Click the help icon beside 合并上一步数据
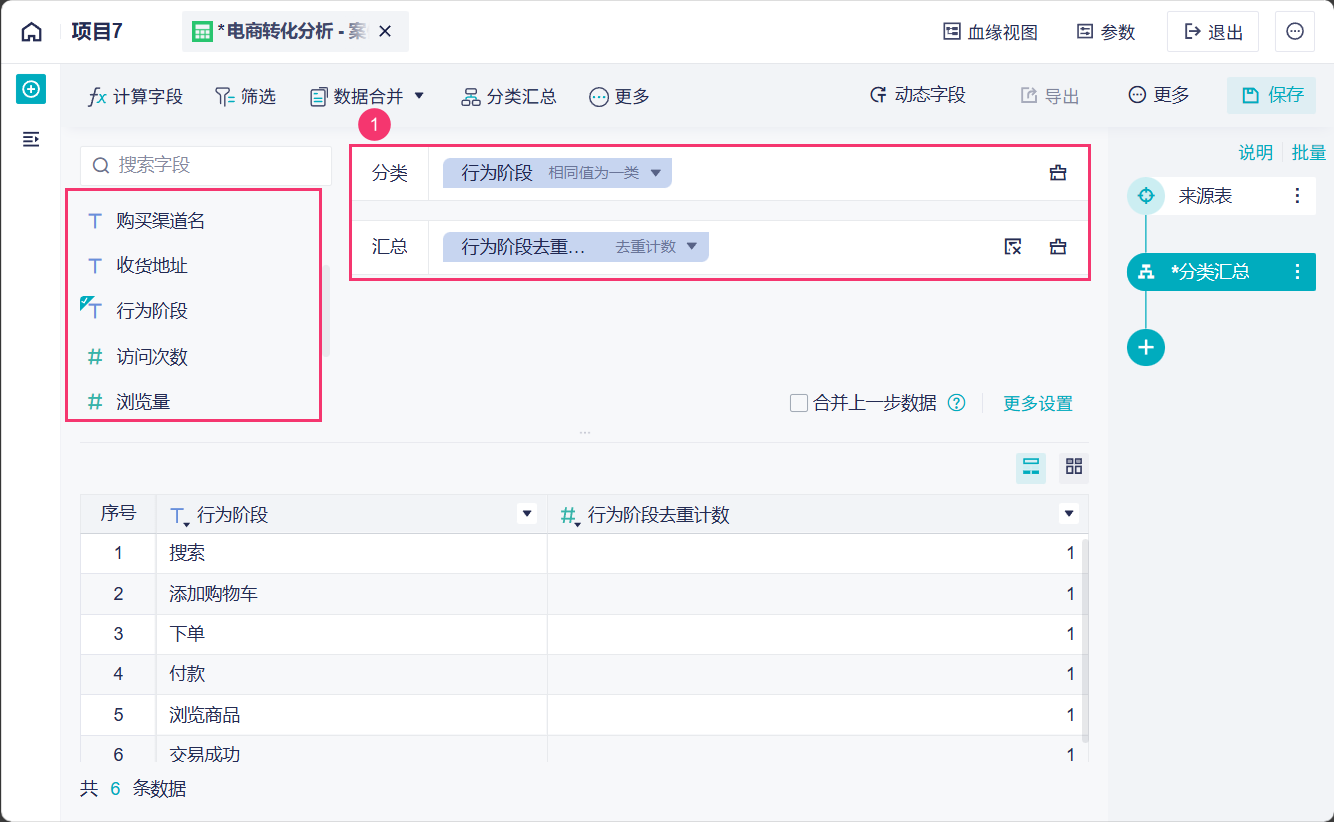 click(957, 403)
